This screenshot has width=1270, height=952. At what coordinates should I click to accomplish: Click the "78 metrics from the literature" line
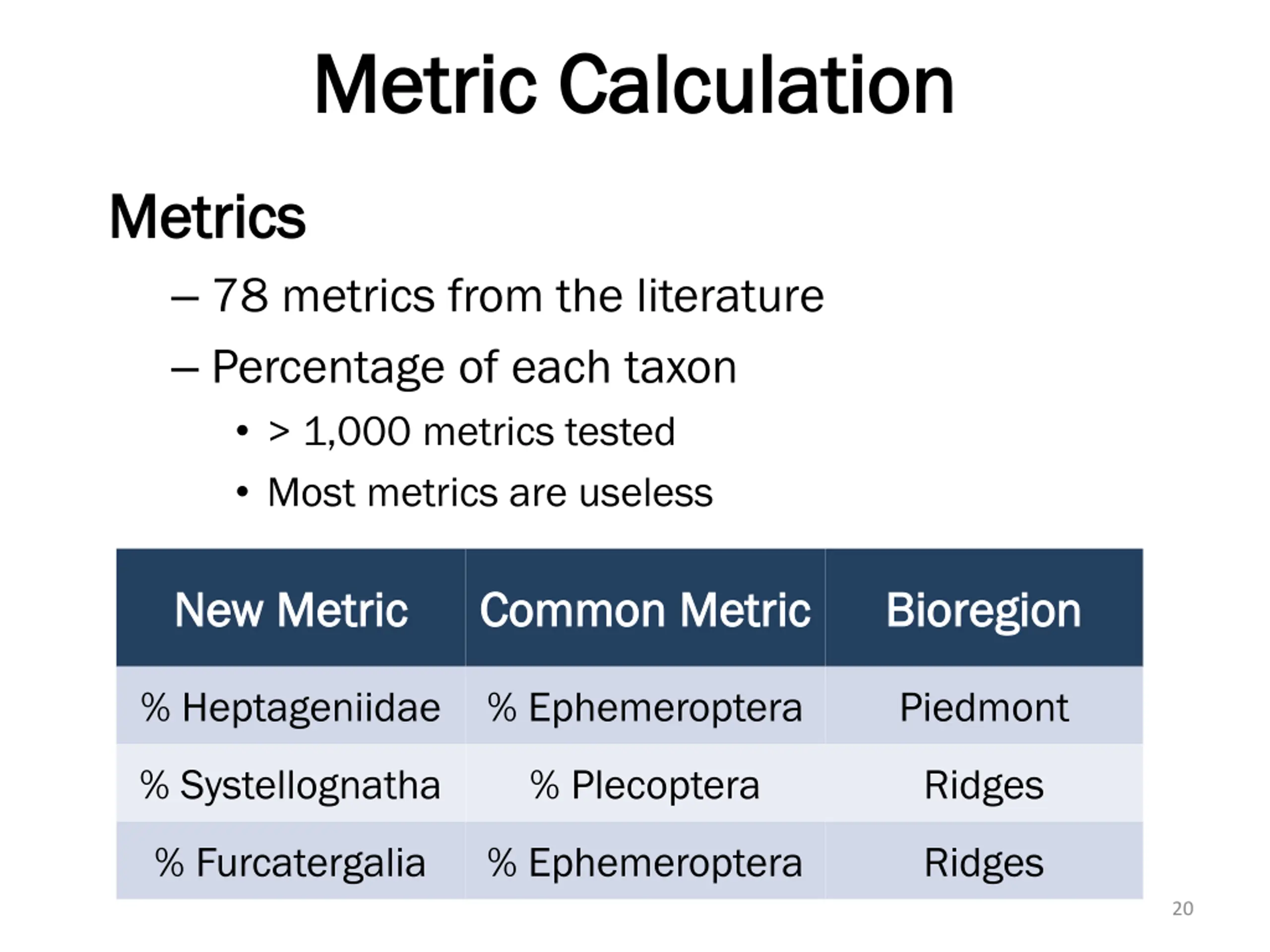(x=518, y=296)
